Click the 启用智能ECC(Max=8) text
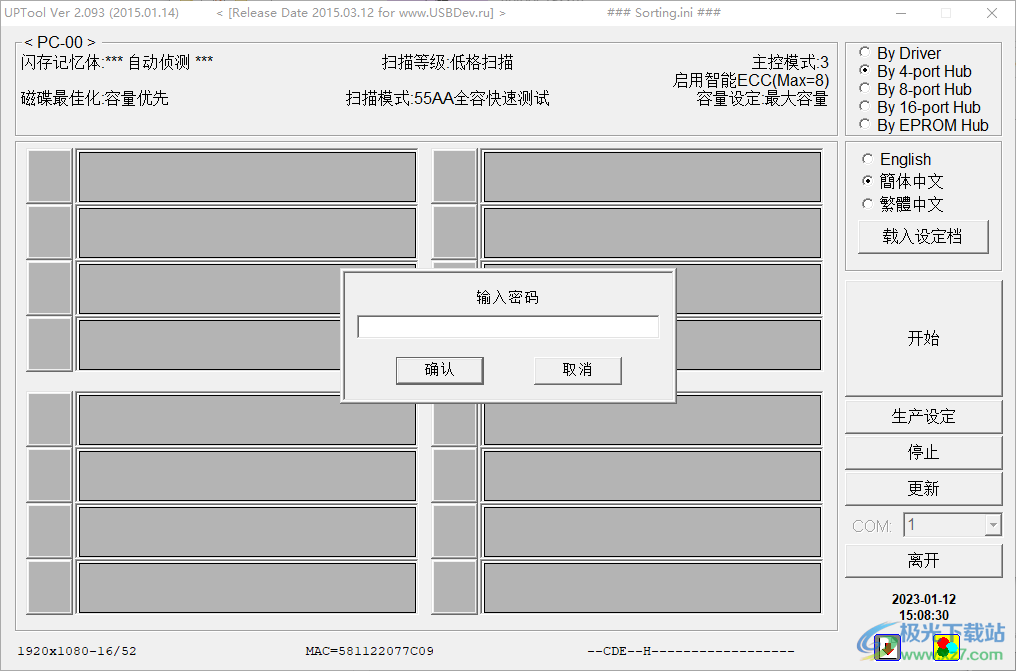The image size is (1016, 671). point(751,80)
